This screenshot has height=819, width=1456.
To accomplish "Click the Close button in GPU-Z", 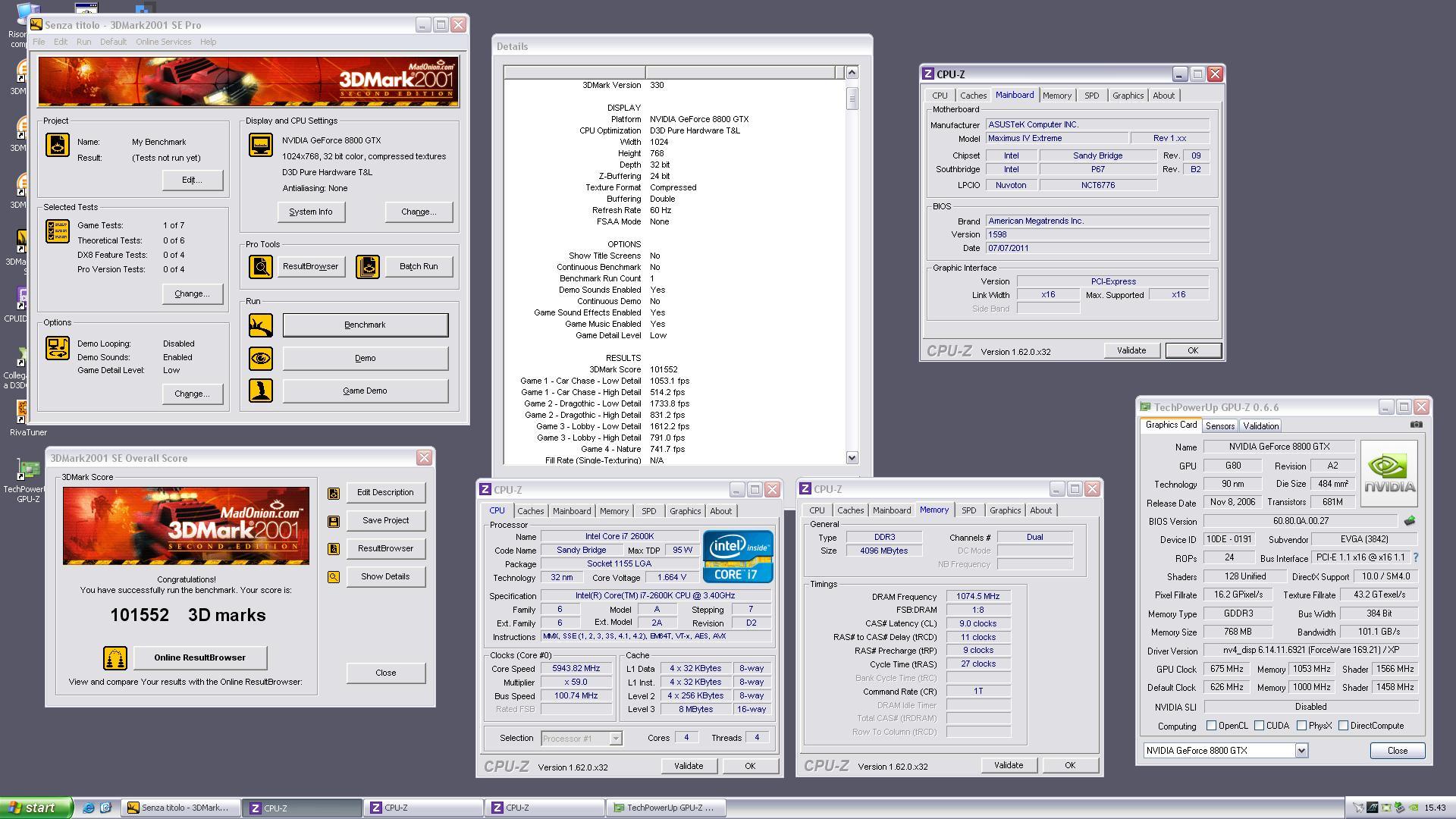I will click(1397, 751).
